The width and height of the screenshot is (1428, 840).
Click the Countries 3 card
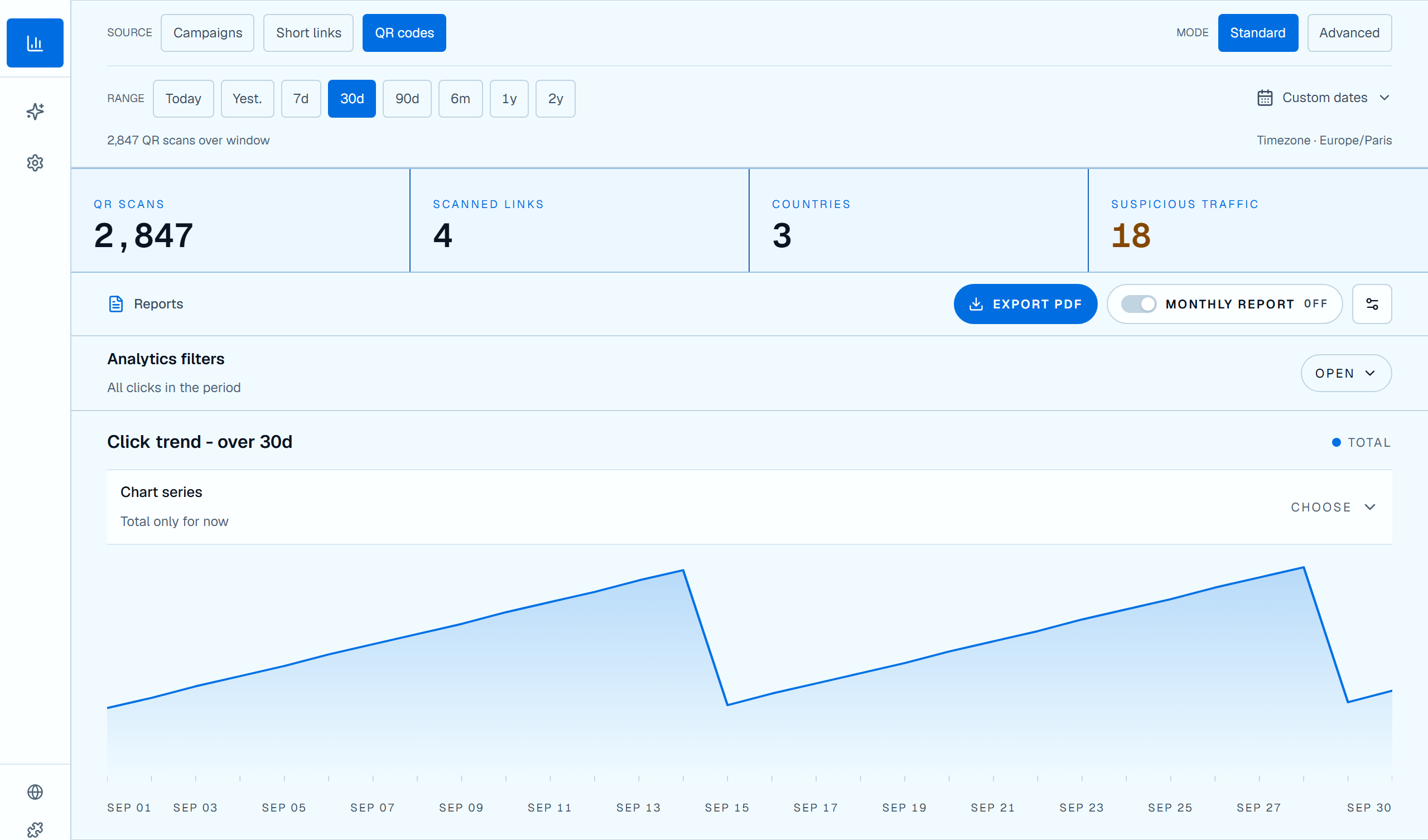pos(919,220)
